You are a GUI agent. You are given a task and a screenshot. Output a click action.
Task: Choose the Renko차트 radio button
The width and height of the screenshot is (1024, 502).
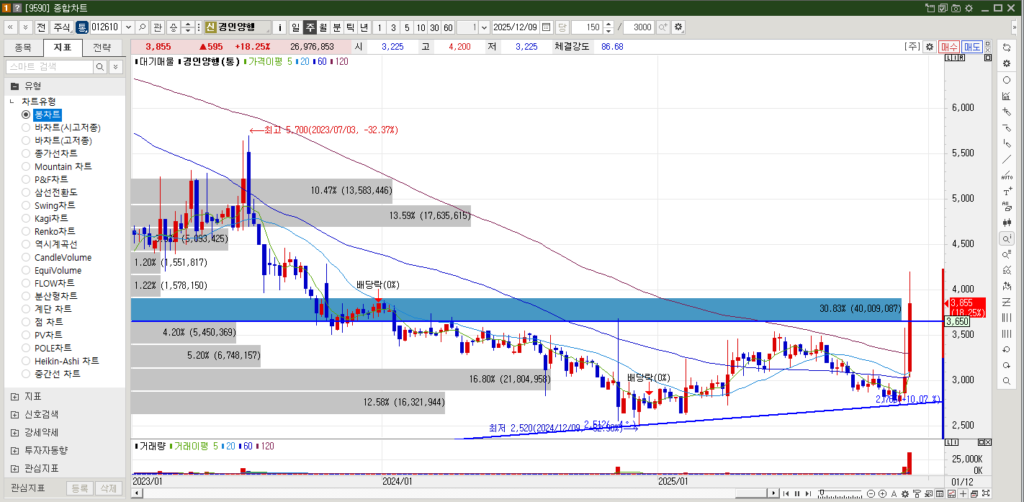pos(56,231)
